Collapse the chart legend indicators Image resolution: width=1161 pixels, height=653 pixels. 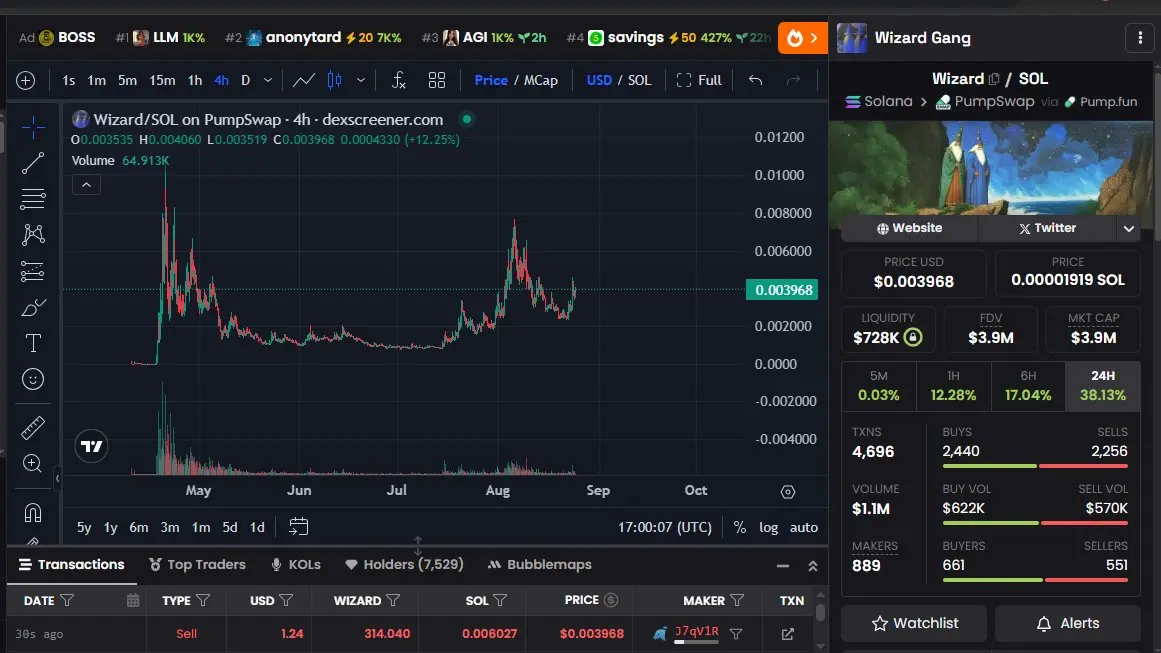(86, 184)
